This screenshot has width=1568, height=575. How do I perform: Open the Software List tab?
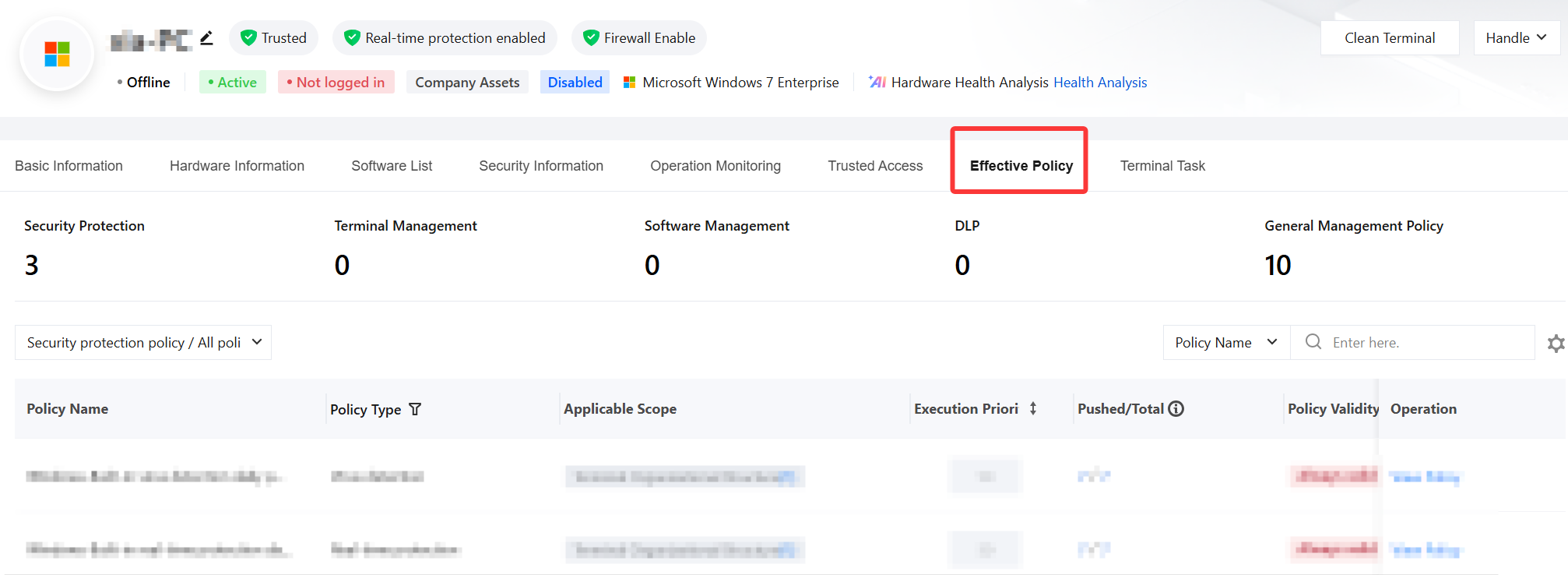coord(392,166)
